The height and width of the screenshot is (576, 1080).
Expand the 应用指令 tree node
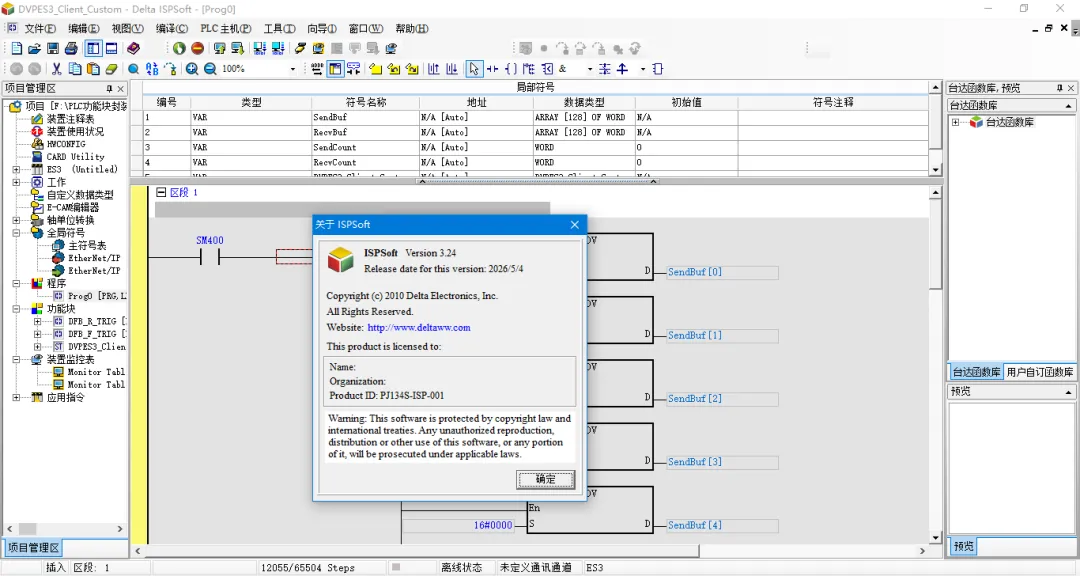(x=16, y=398)
